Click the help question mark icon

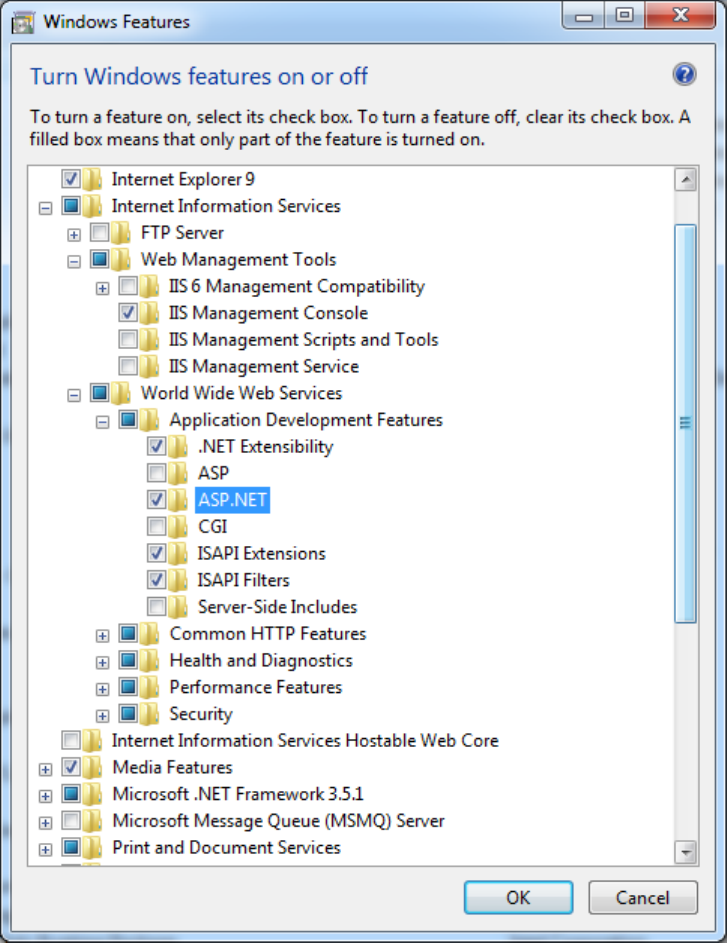(x=684, y=75)
